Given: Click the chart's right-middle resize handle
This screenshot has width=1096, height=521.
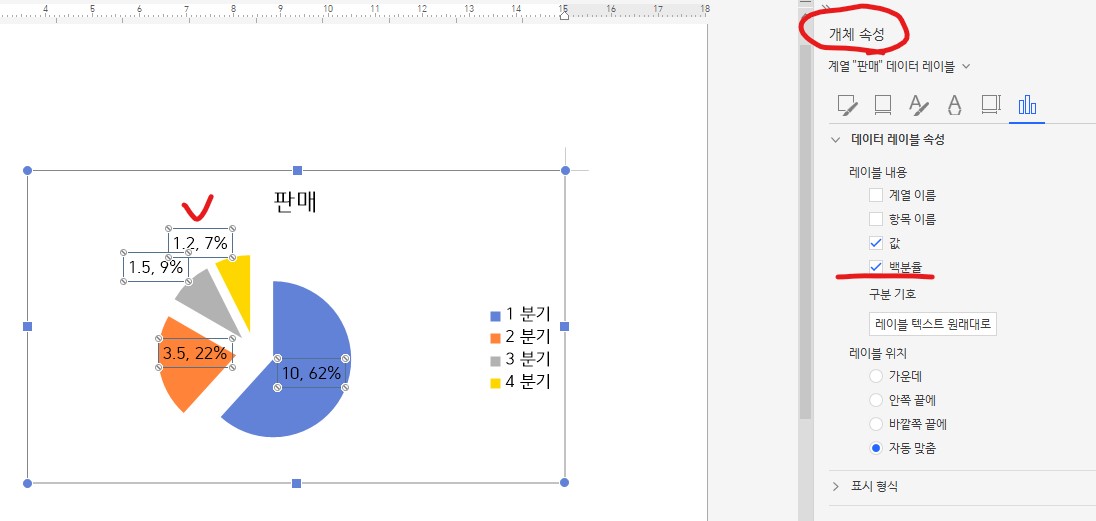Looking at the screenshot, I should [x=565, y=327].
